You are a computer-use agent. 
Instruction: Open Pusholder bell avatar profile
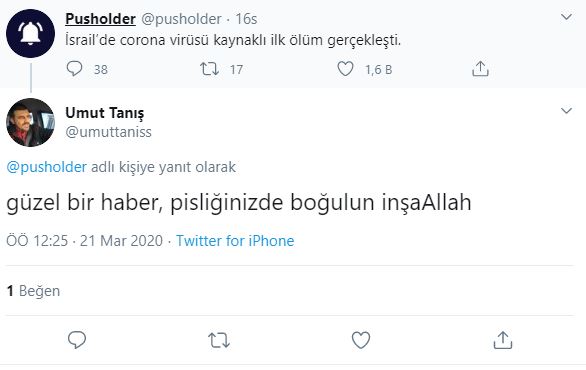click(x=30, y=33)
